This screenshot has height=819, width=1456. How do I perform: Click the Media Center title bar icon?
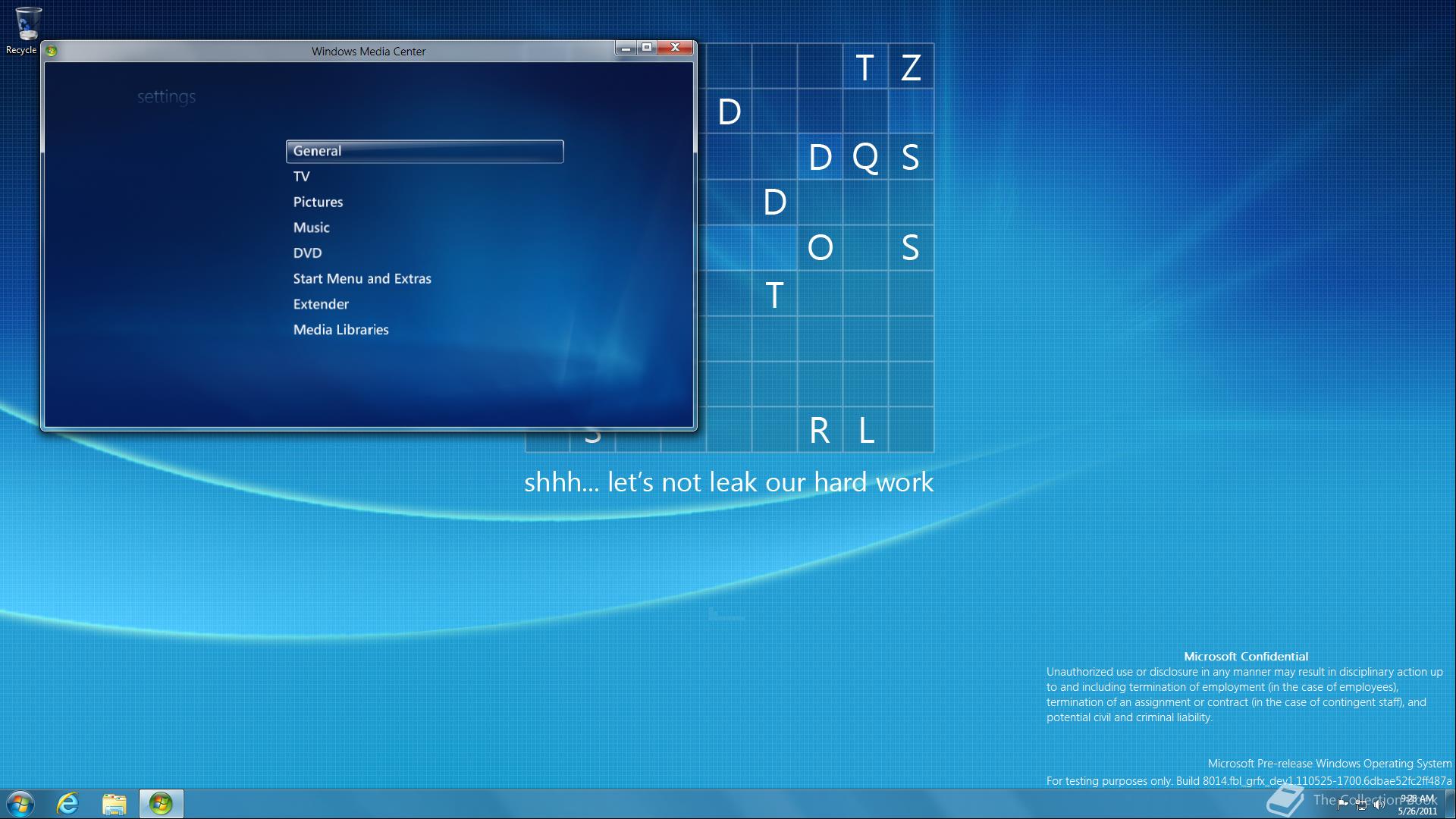click(x=52, y=51)
